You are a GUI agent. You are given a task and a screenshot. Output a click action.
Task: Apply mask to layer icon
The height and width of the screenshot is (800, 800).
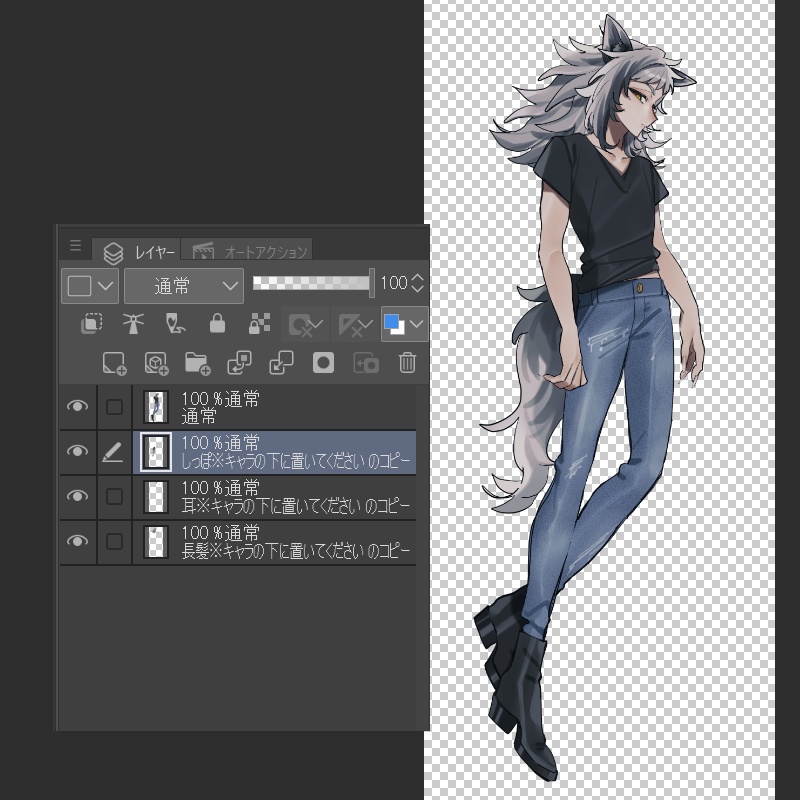pyautogui.click(x=366, y=363)
